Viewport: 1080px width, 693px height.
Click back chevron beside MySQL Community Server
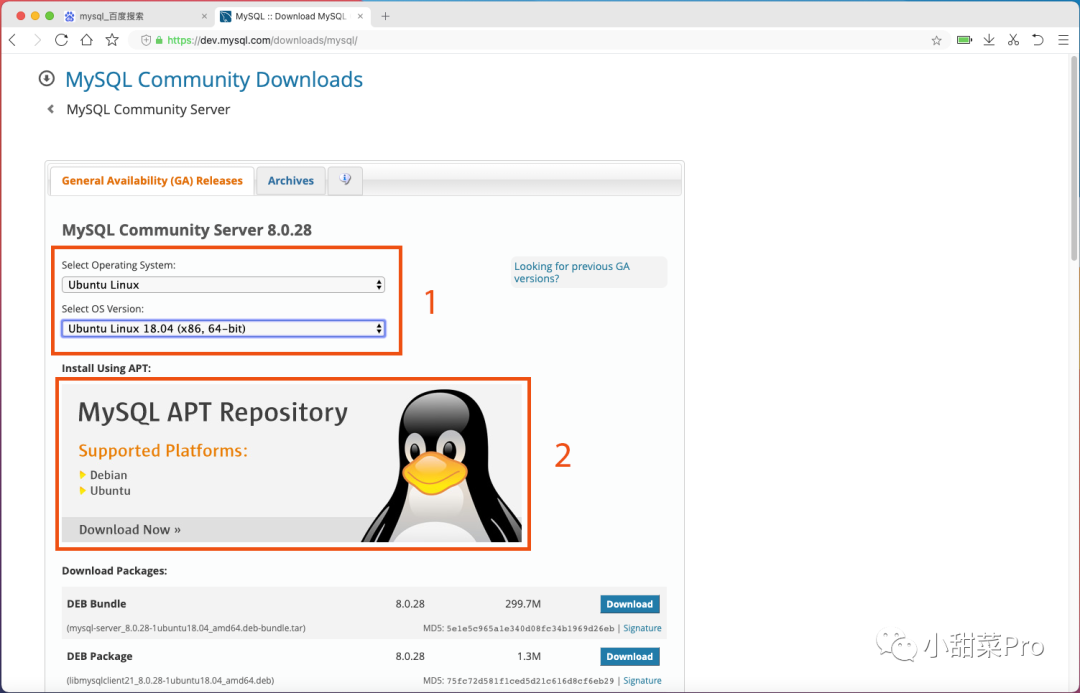pos(50,109)
